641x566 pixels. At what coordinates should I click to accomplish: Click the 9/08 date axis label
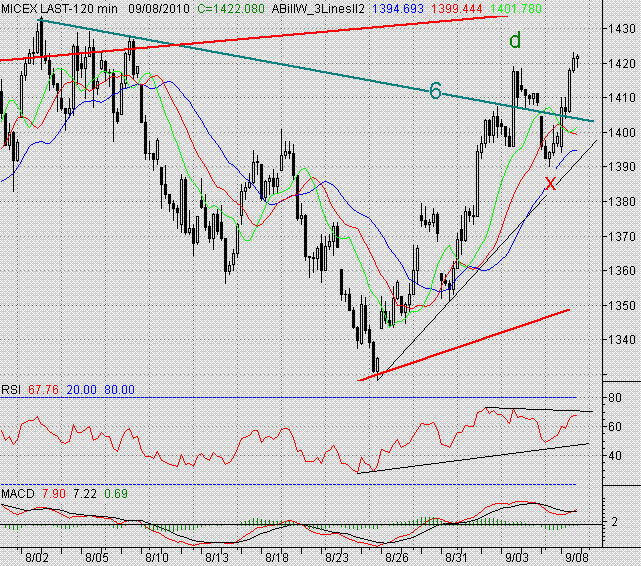point(576,557)
